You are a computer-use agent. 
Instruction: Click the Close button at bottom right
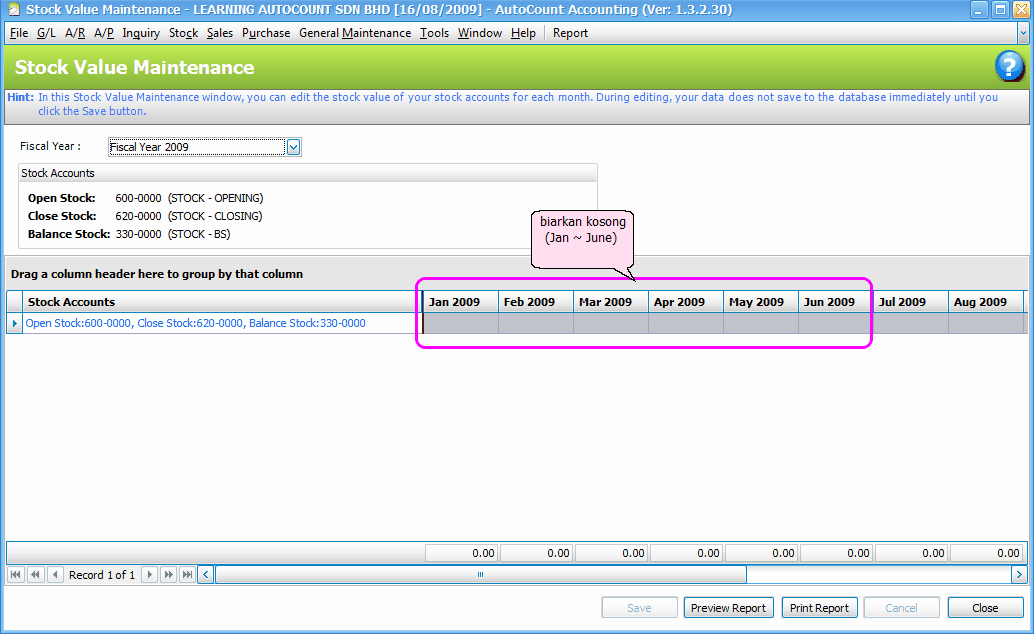(x=985, y=608)
